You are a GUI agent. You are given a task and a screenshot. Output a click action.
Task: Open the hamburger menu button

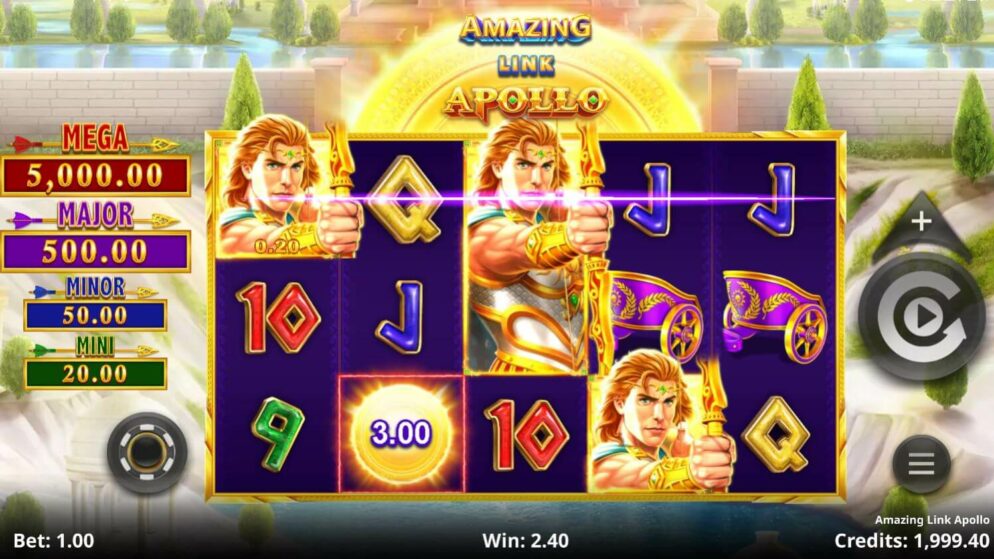921,465
